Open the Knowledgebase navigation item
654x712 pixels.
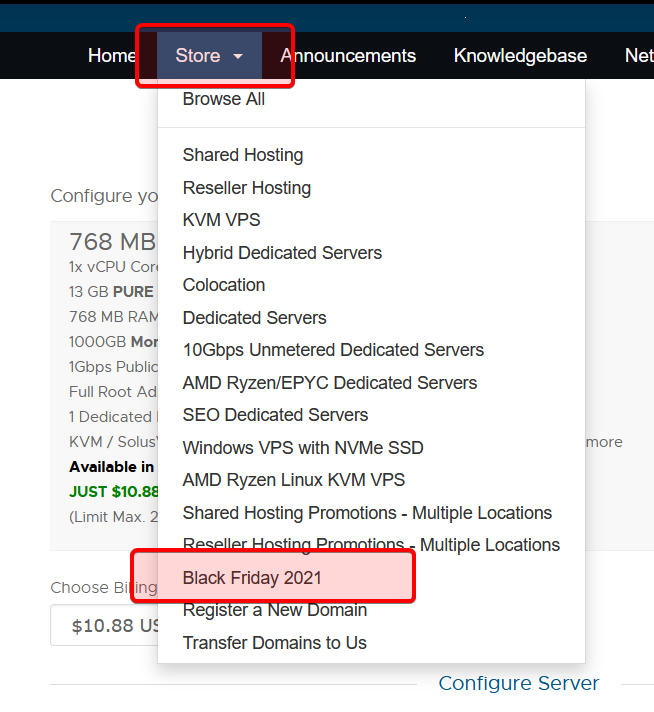pos(520,56)
